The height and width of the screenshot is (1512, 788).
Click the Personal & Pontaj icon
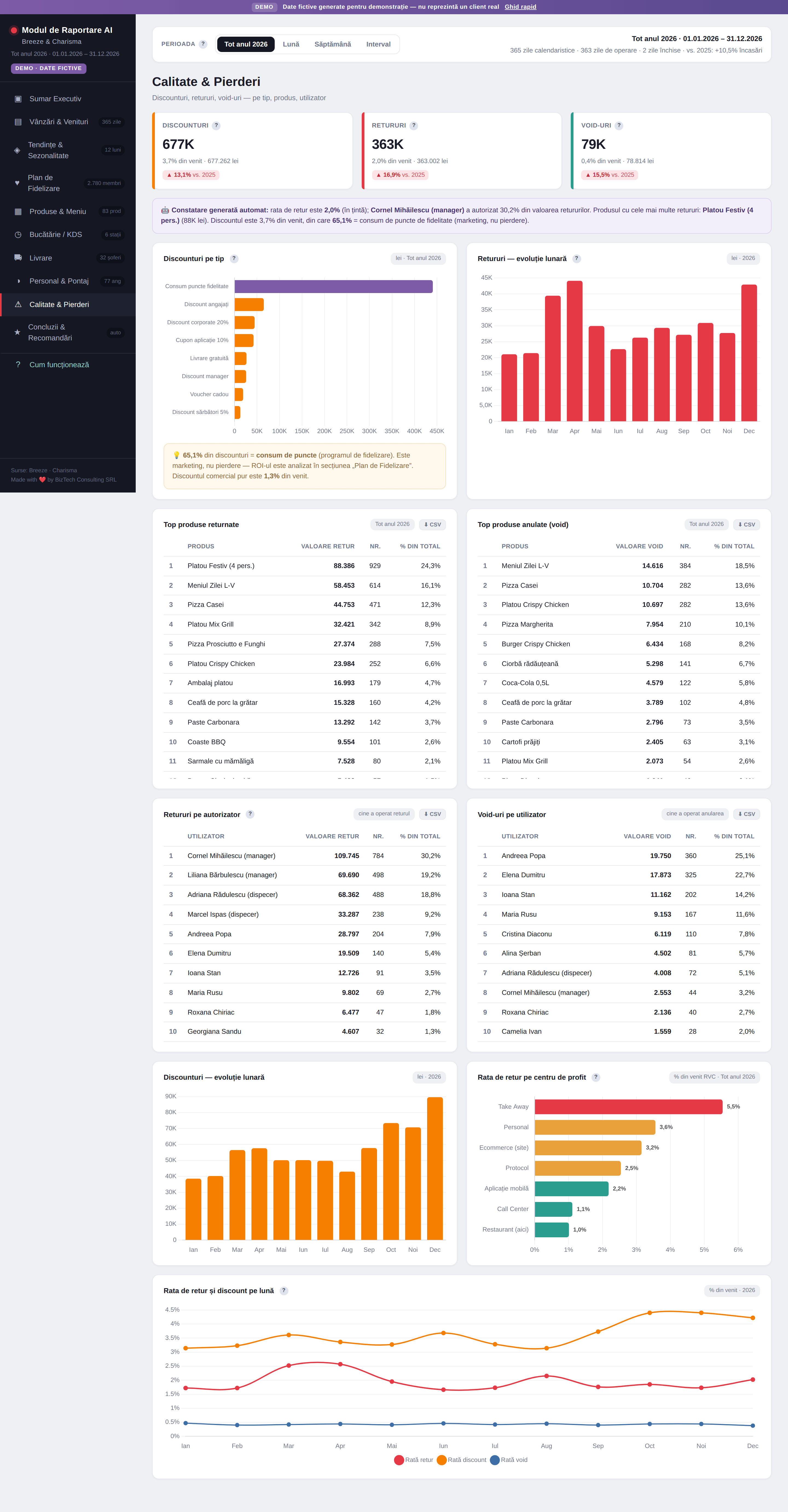pyautogui.click(x=18, y=281)
